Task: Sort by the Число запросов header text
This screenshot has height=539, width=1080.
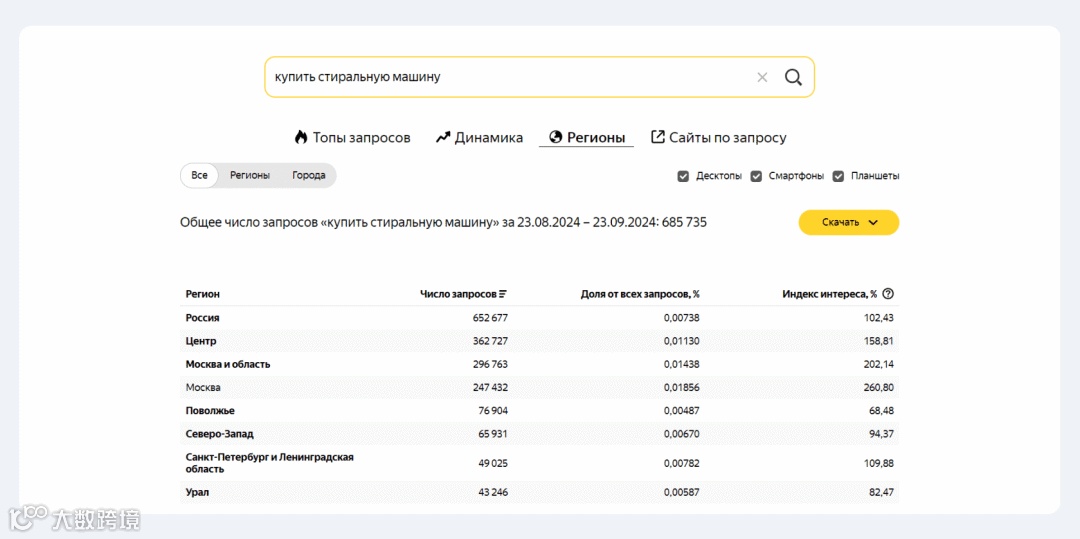Action: (x=458, y=294)
